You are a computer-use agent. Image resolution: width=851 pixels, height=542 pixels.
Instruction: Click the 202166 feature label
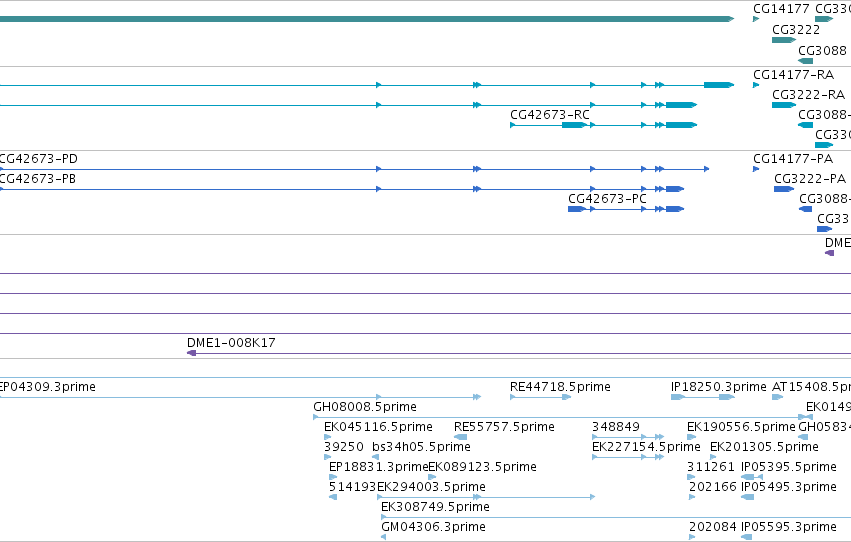click(713, 487)
